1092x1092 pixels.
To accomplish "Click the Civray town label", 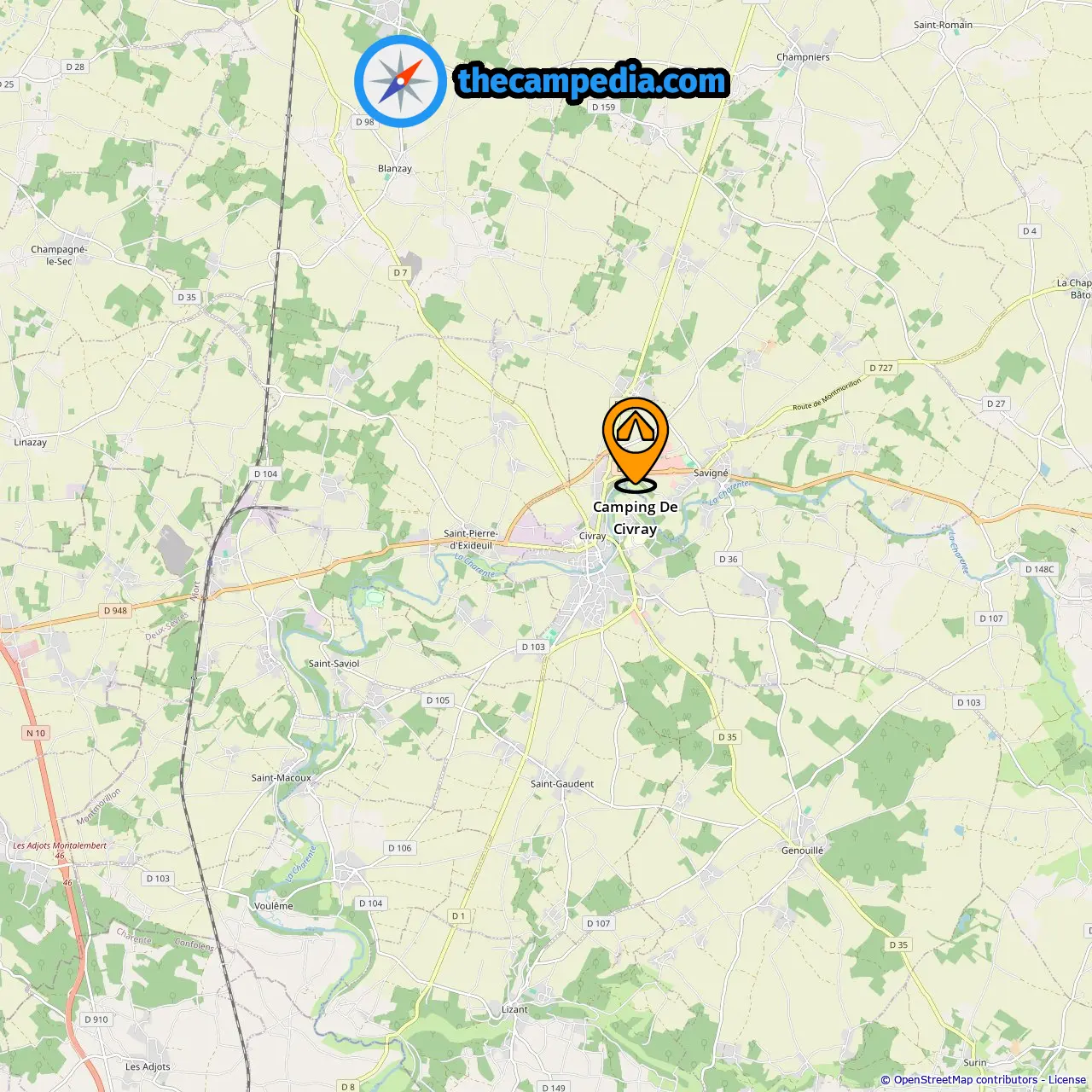I will [592, 537].
